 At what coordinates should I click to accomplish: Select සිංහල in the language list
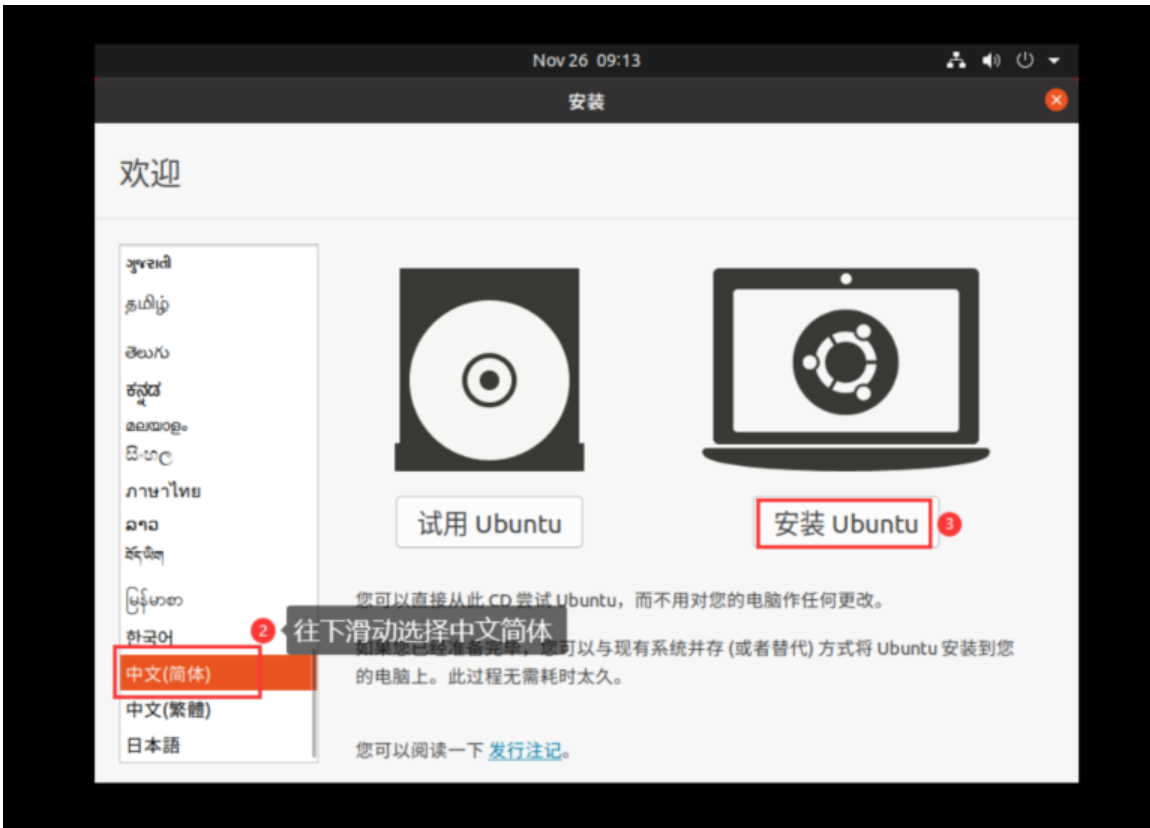218,455
